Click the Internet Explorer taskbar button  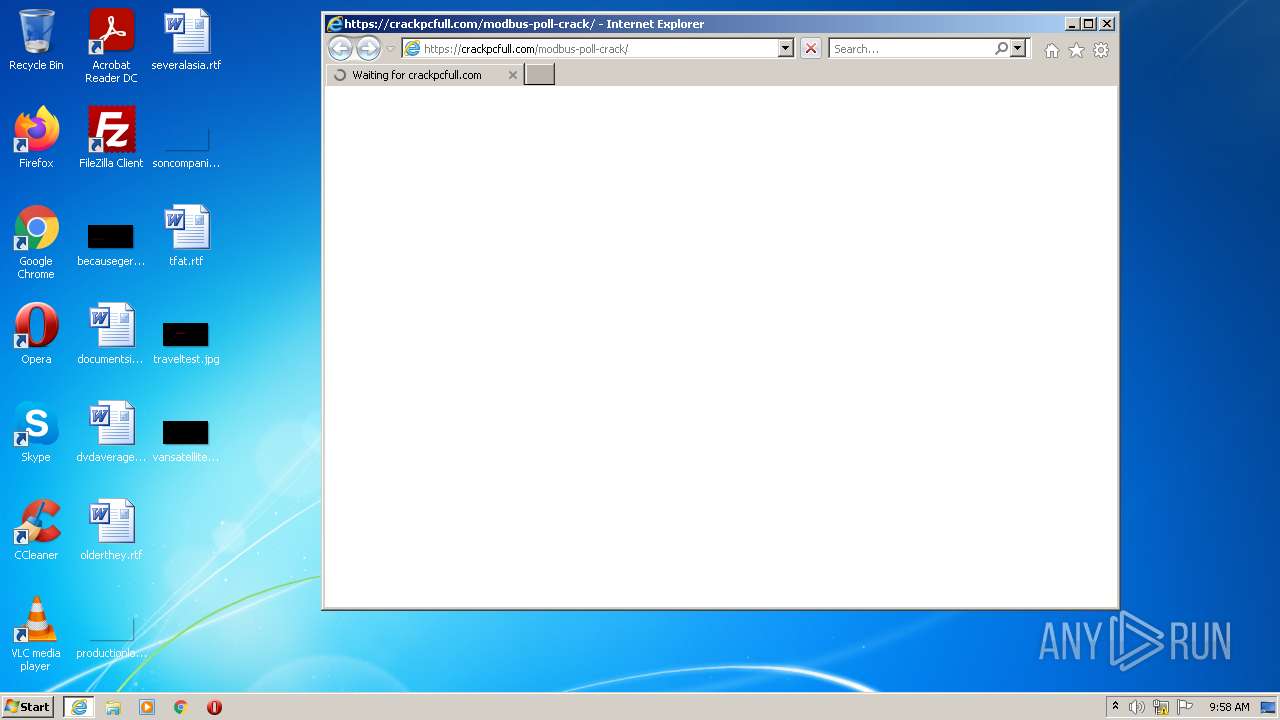(79, 707)
